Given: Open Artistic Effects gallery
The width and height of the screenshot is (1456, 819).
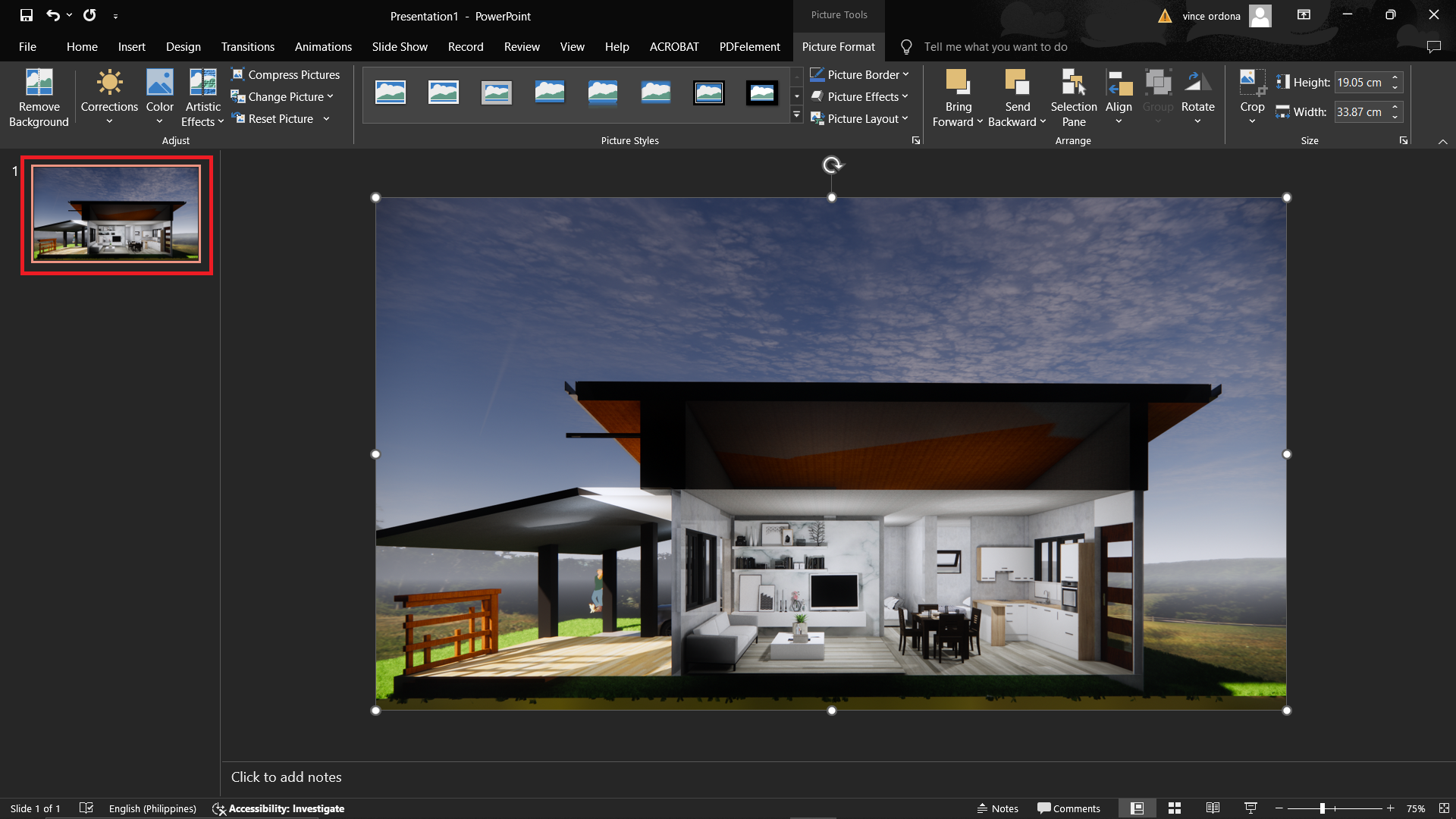Looking at the screenshot, I should tap(202, 97).
